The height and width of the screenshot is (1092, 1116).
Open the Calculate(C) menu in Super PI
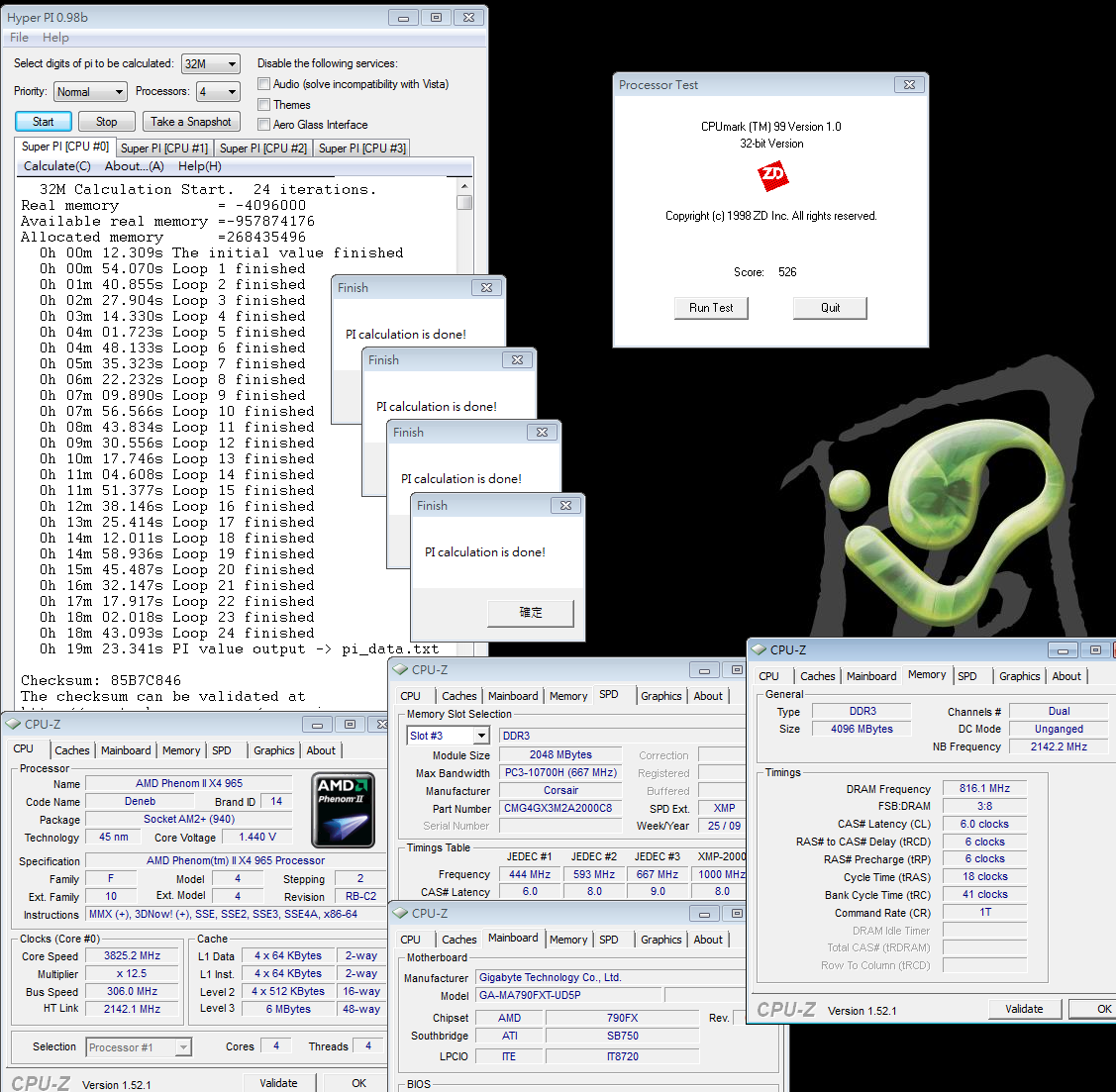pyautogui.click(x=57, y=165)
